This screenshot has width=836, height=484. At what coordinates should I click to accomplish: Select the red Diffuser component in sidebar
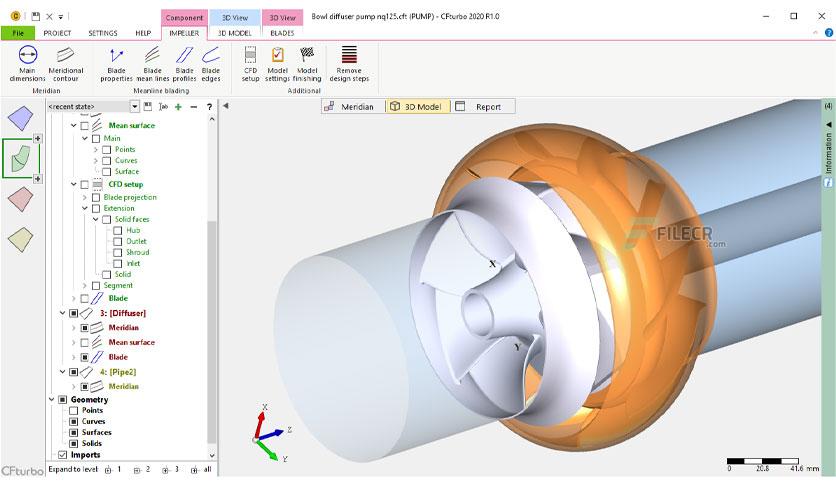click(21, 199)
